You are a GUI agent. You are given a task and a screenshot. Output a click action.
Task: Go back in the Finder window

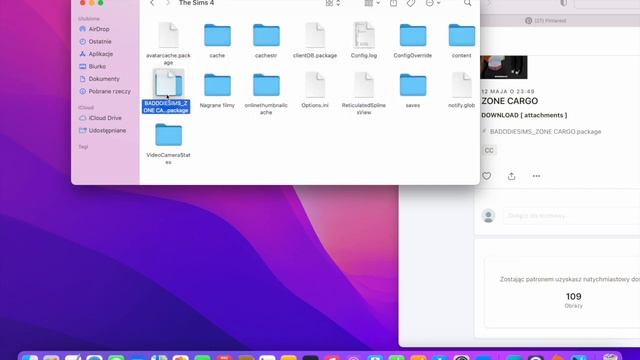tap(152, 3)
